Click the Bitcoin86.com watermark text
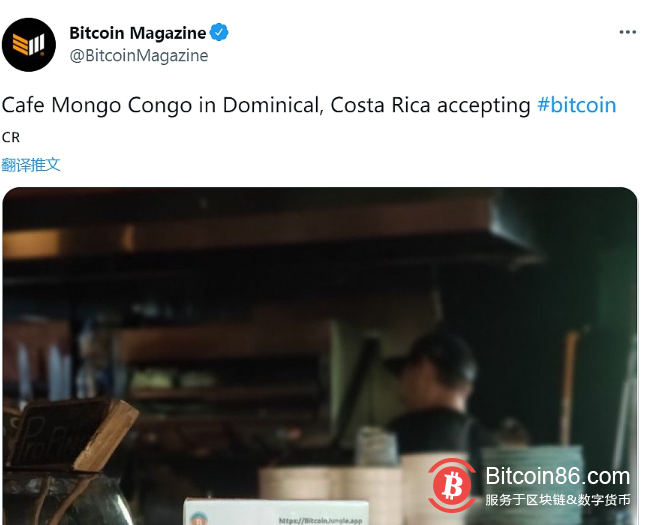The image size is (646, 525). point(557,476)
